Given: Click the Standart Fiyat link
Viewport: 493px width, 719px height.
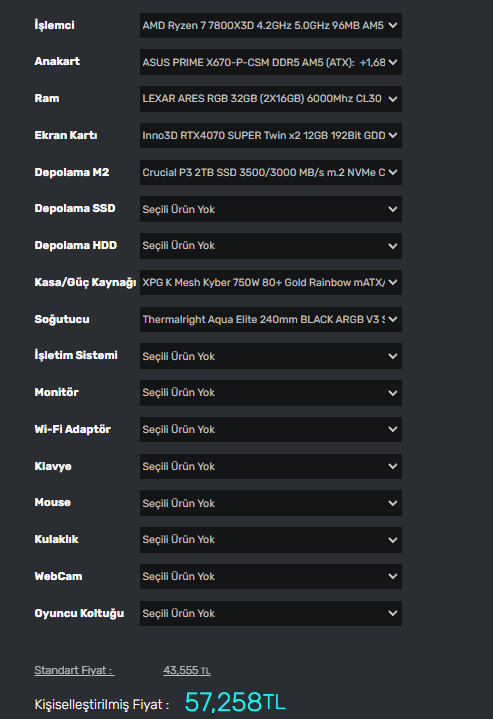Looking at the screenshot, I should [x=74, y=670].
